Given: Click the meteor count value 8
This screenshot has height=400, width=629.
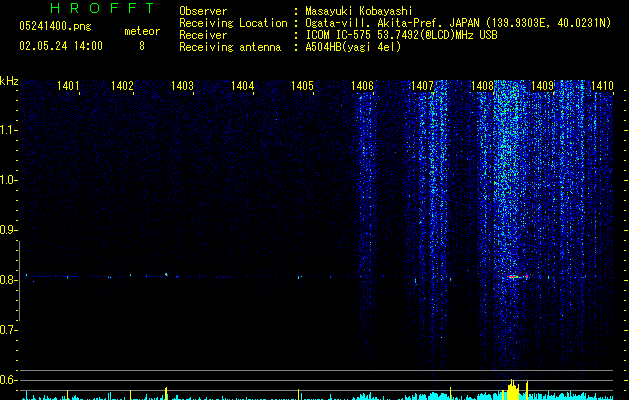Looking at the screenshot, I should pos(142,46).
